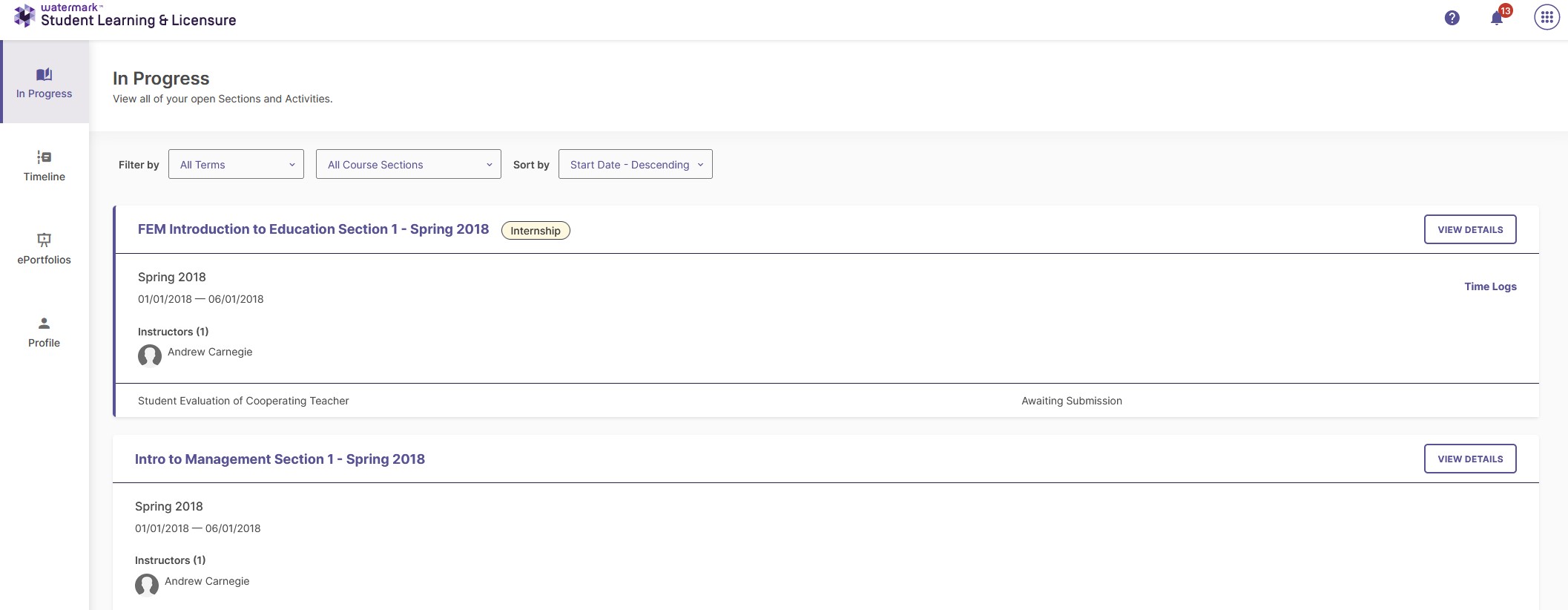Viewport: 1568px width, 610px height.
Task: Switch to the Timeline tab label
Action: point(45,177)
